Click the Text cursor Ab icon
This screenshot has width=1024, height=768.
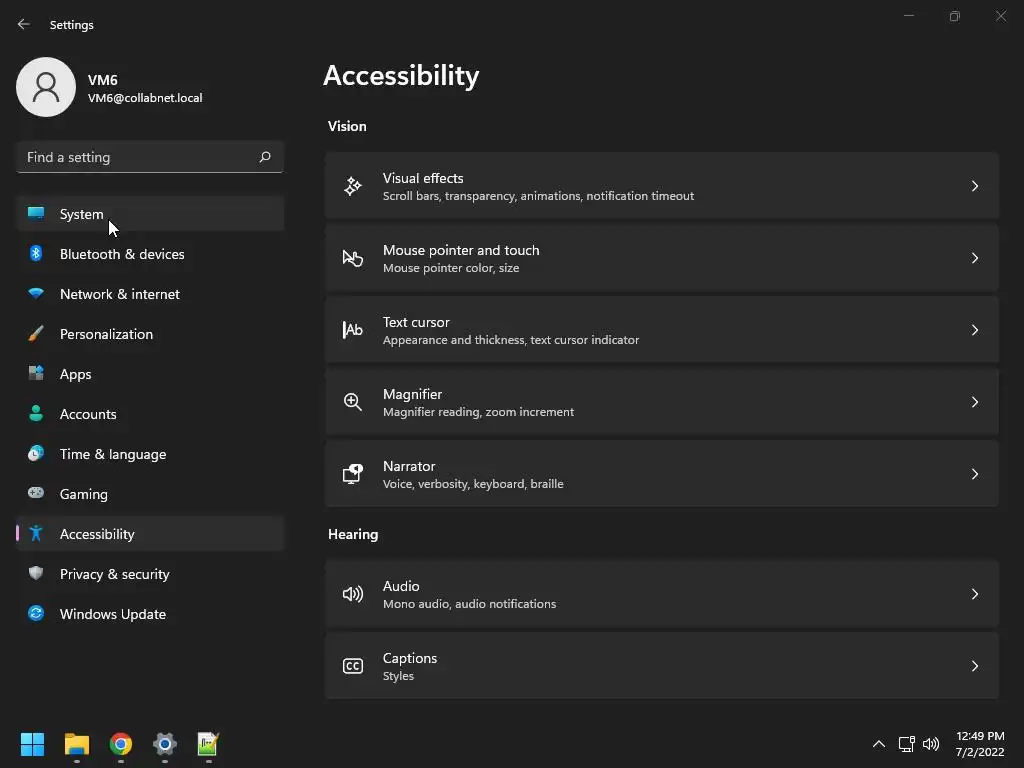coord(353,330)
